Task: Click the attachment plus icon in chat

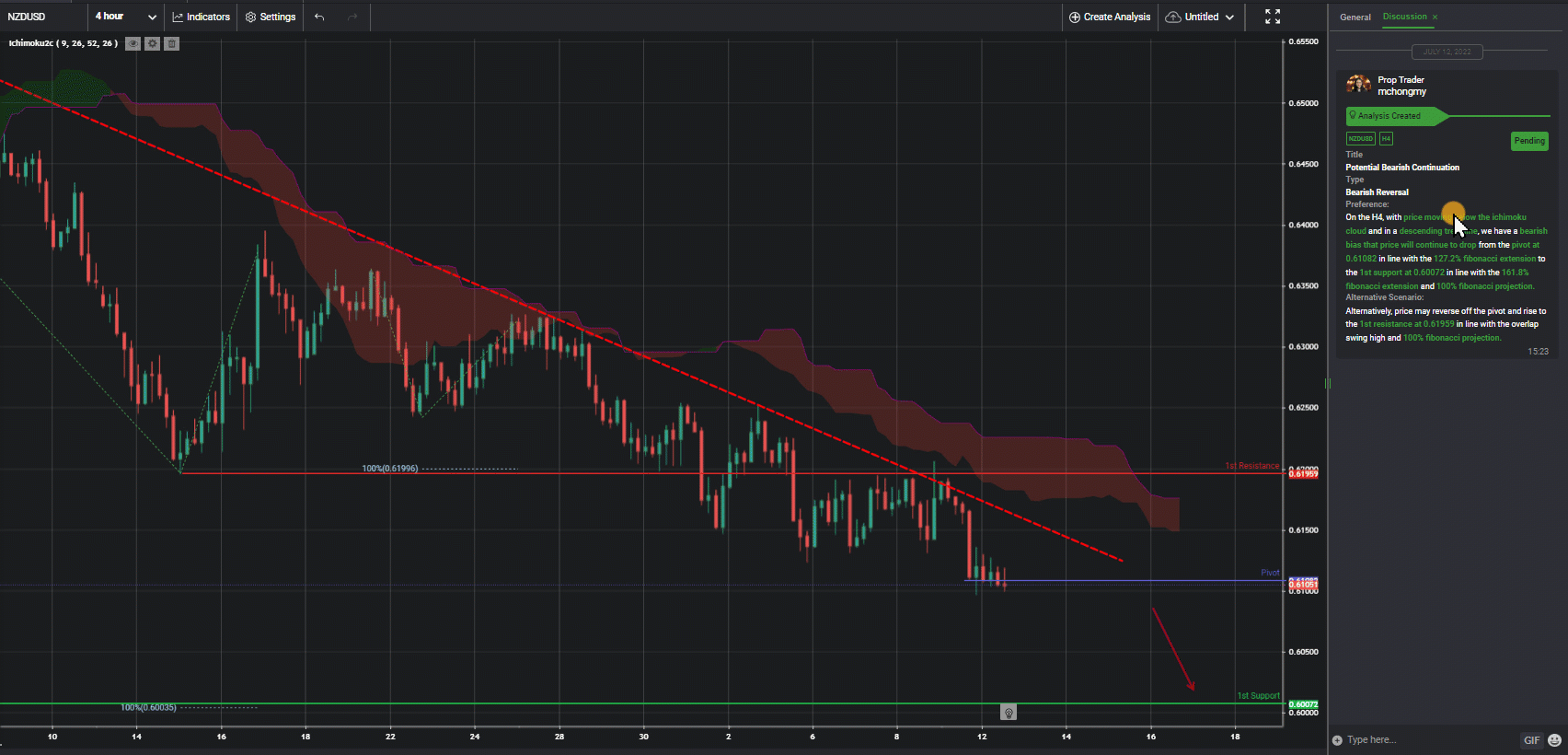Action: [1337, 740]
